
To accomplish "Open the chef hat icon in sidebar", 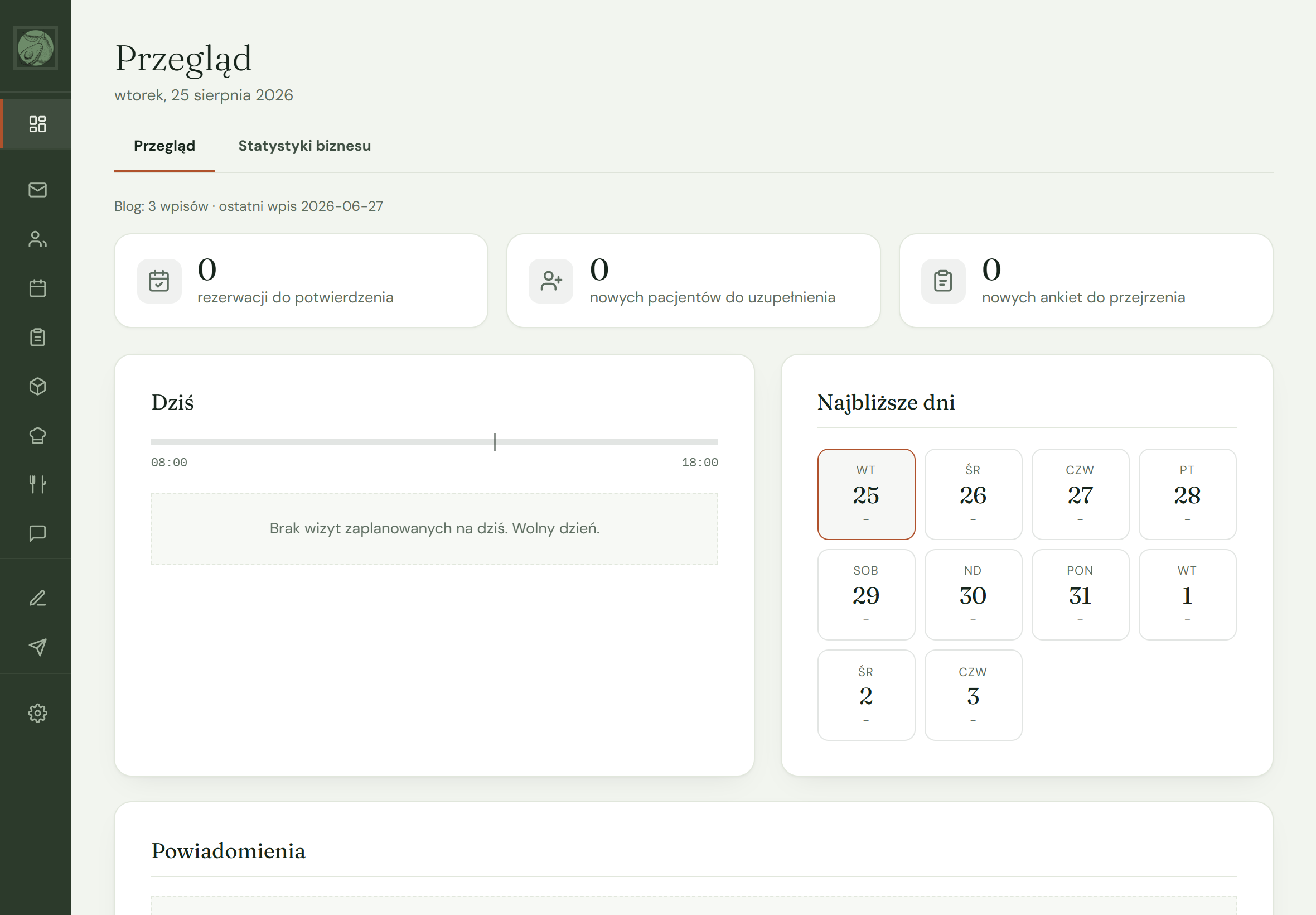I will point(37,435).
